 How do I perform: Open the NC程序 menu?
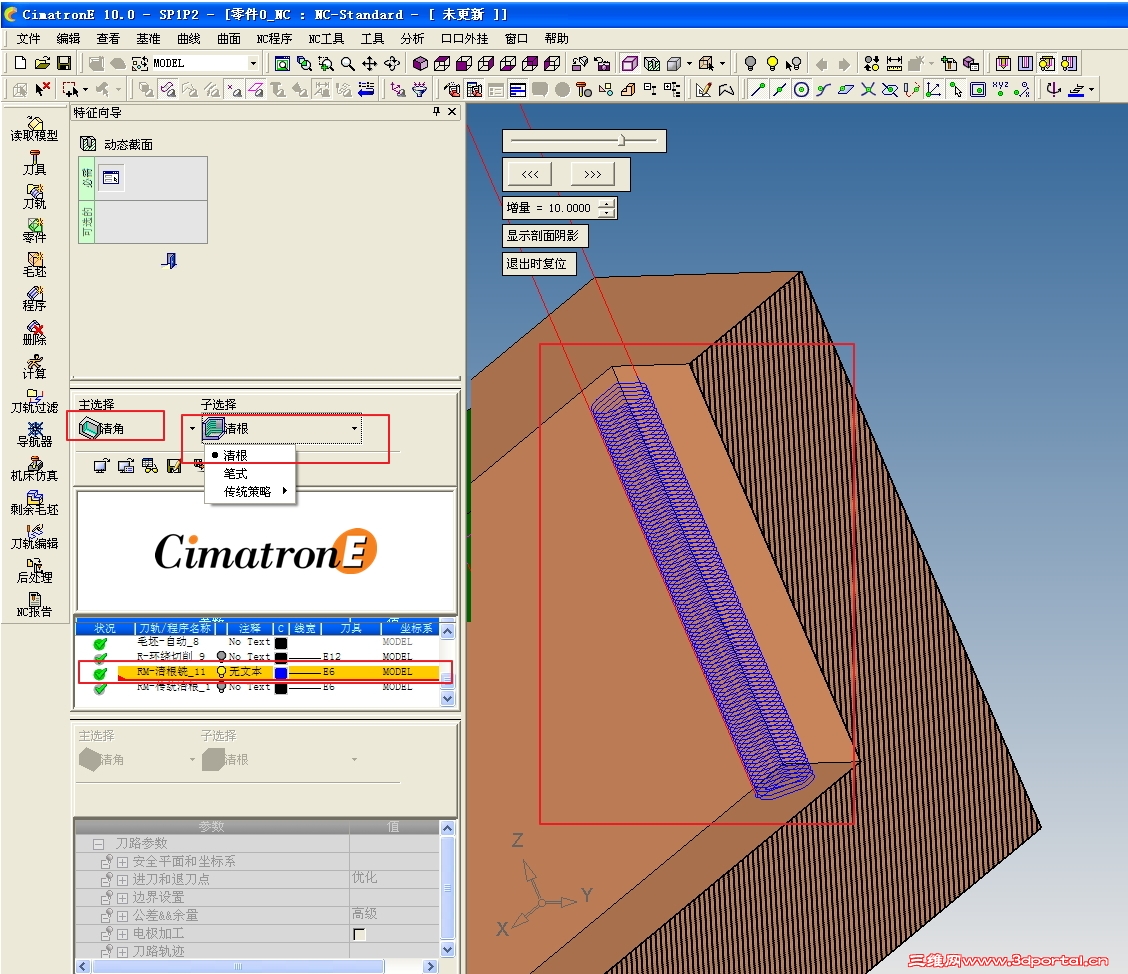[274, 39]
